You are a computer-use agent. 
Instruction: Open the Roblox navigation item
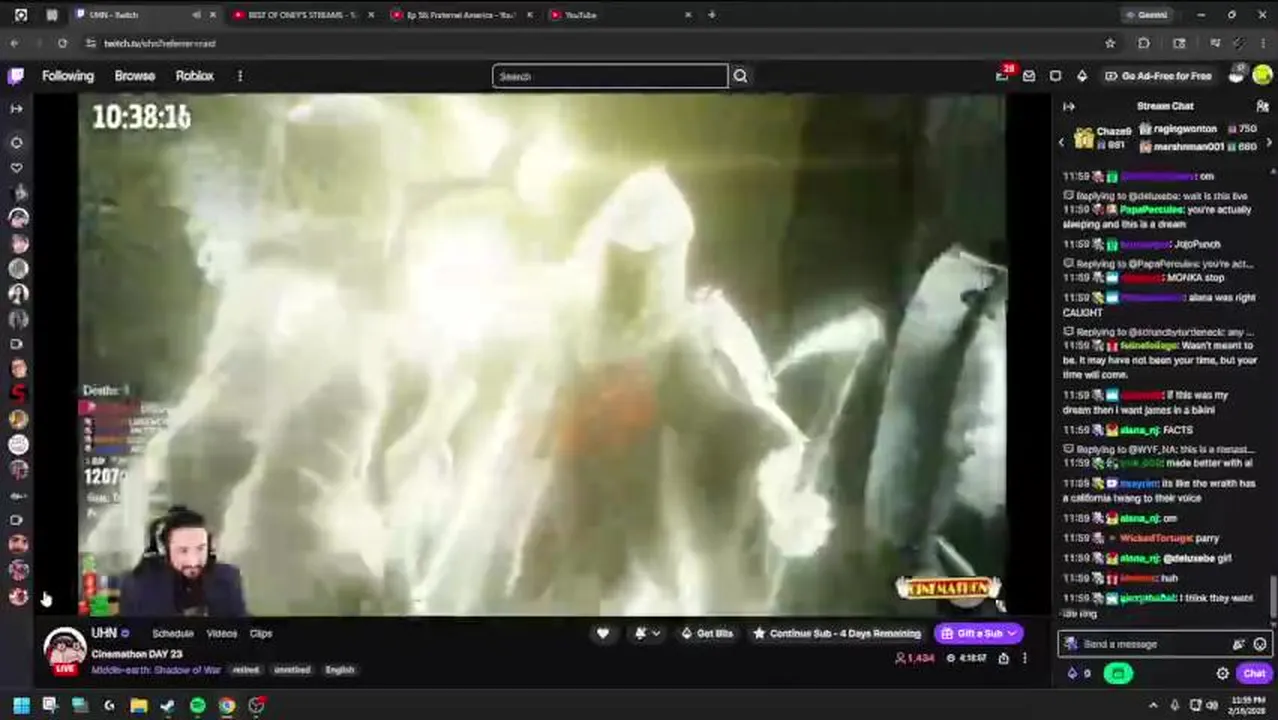tap(195, 76)
